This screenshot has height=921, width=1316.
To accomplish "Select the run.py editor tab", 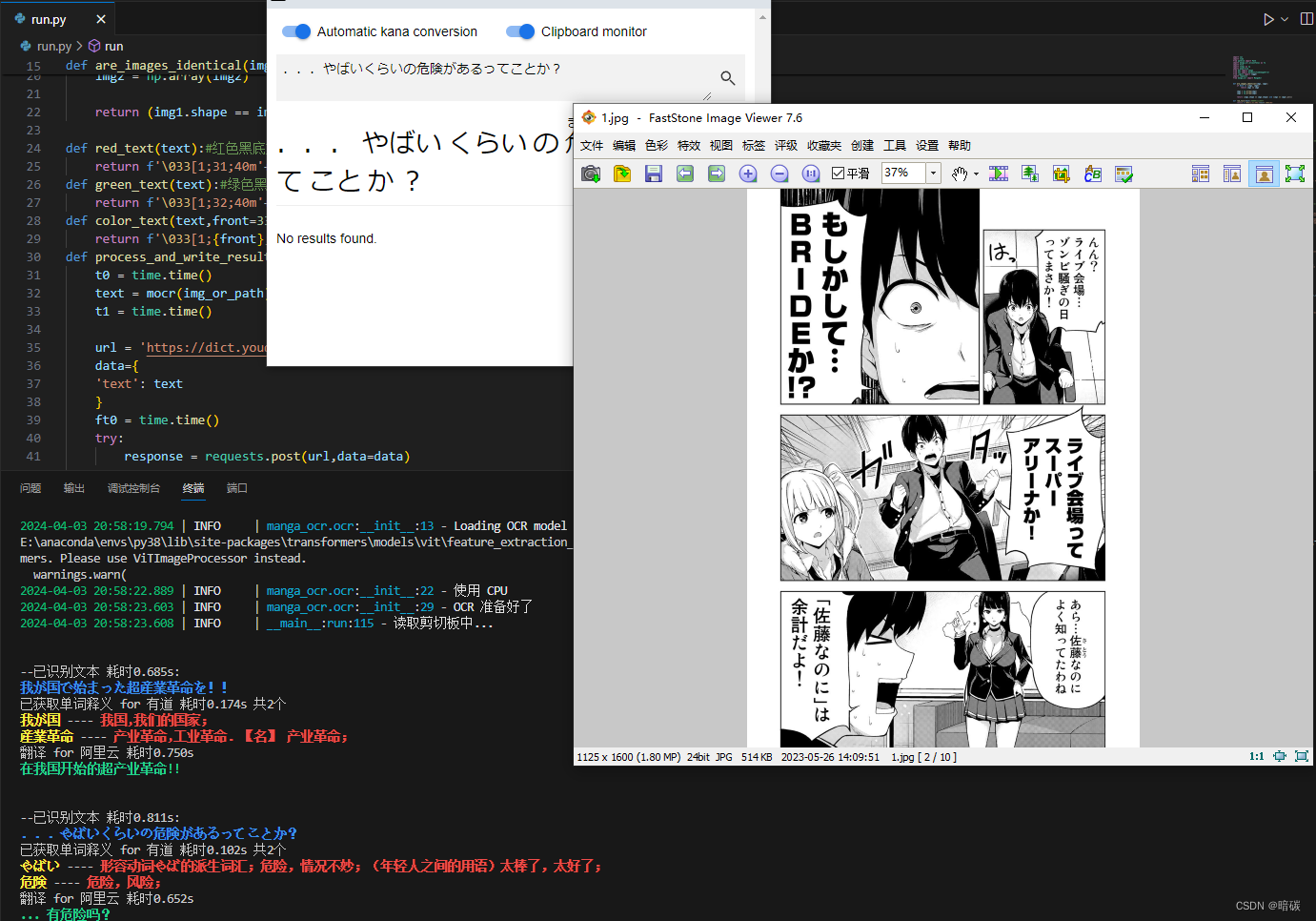I will pyautogui.click(x=57, y=19).
